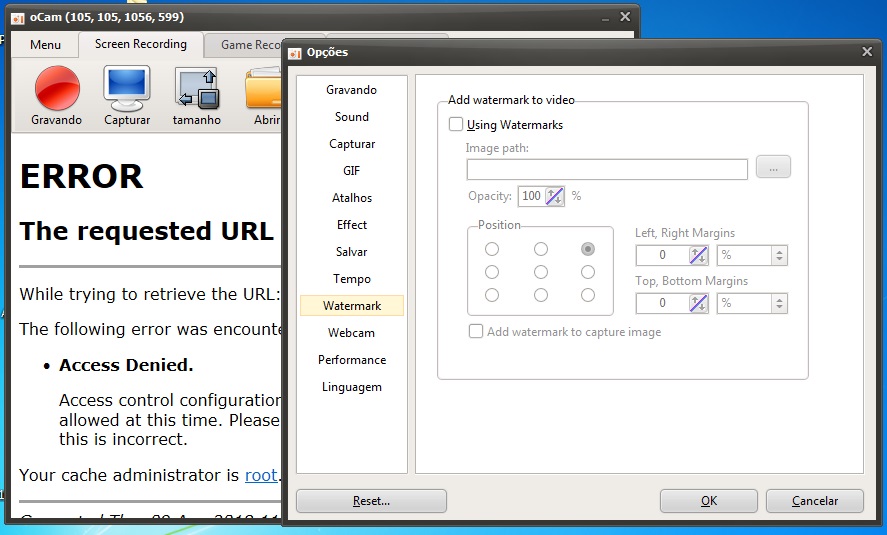Screen dimensions: 887x535
Task: Click the Image path text field
Action: [607, 169]
